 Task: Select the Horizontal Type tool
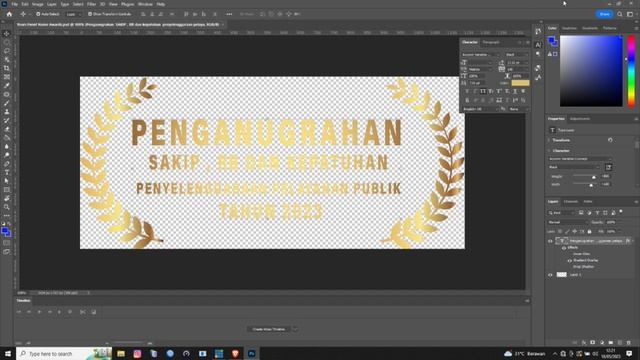tap(7, 173)
